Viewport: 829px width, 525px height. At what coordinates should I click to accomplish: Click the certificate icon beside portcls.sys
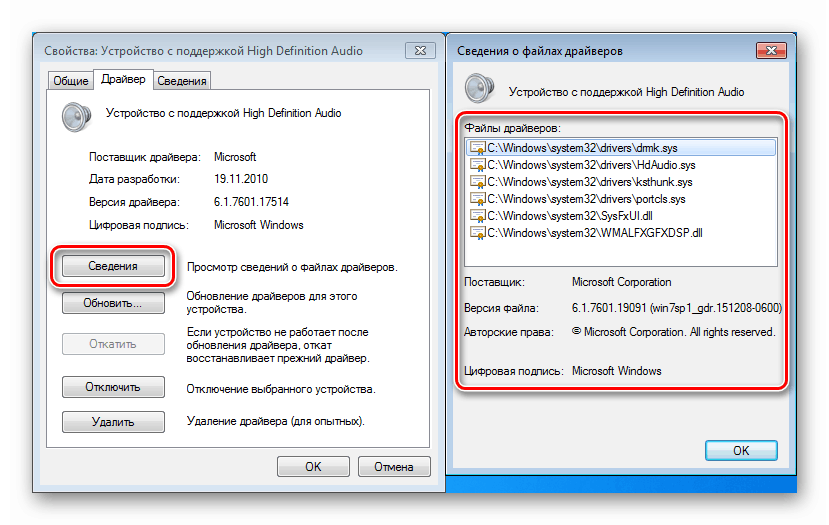(478, 199)
